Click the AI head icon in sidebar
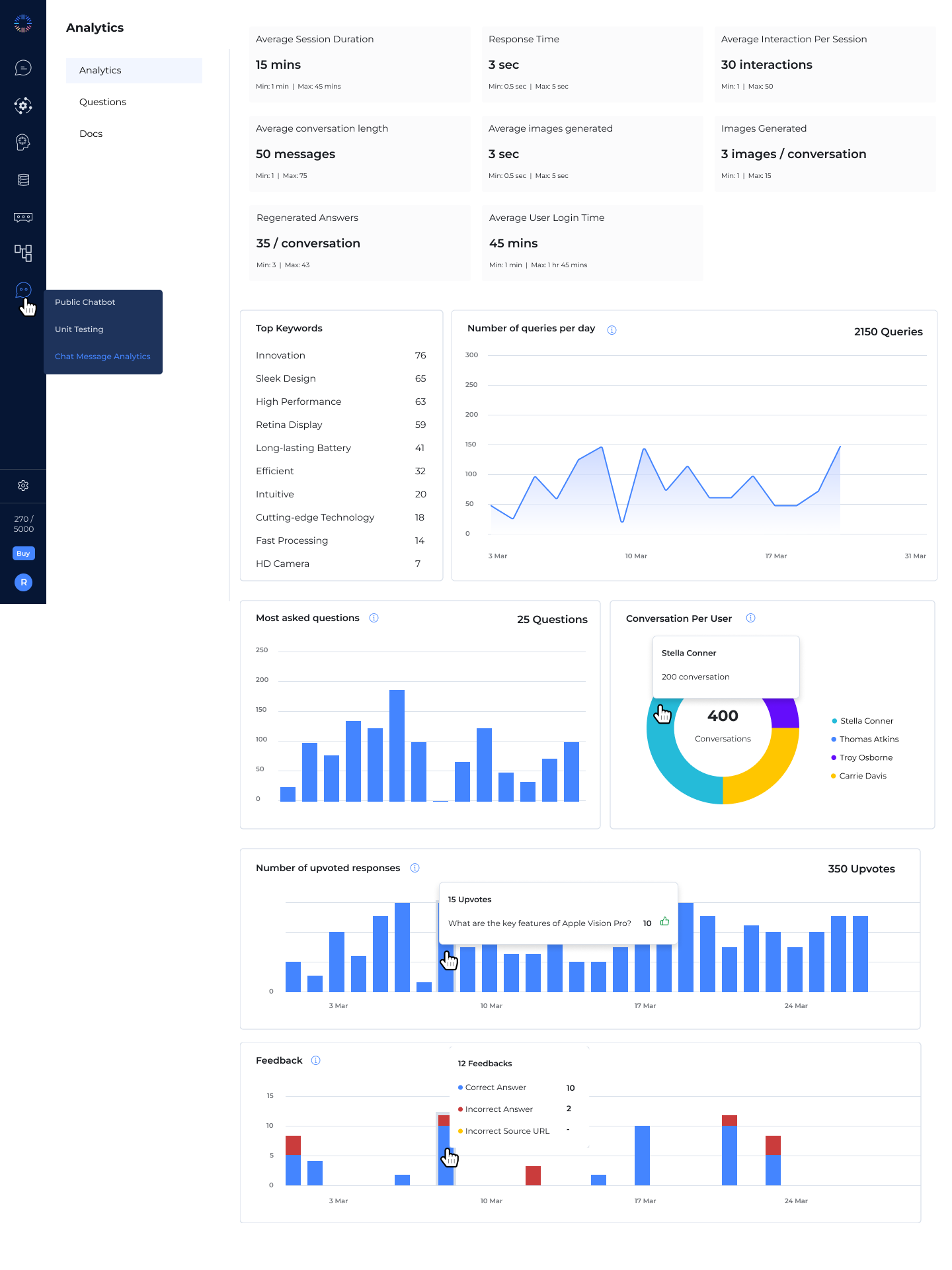The image size is (952, 1270). tap(23, 142)
